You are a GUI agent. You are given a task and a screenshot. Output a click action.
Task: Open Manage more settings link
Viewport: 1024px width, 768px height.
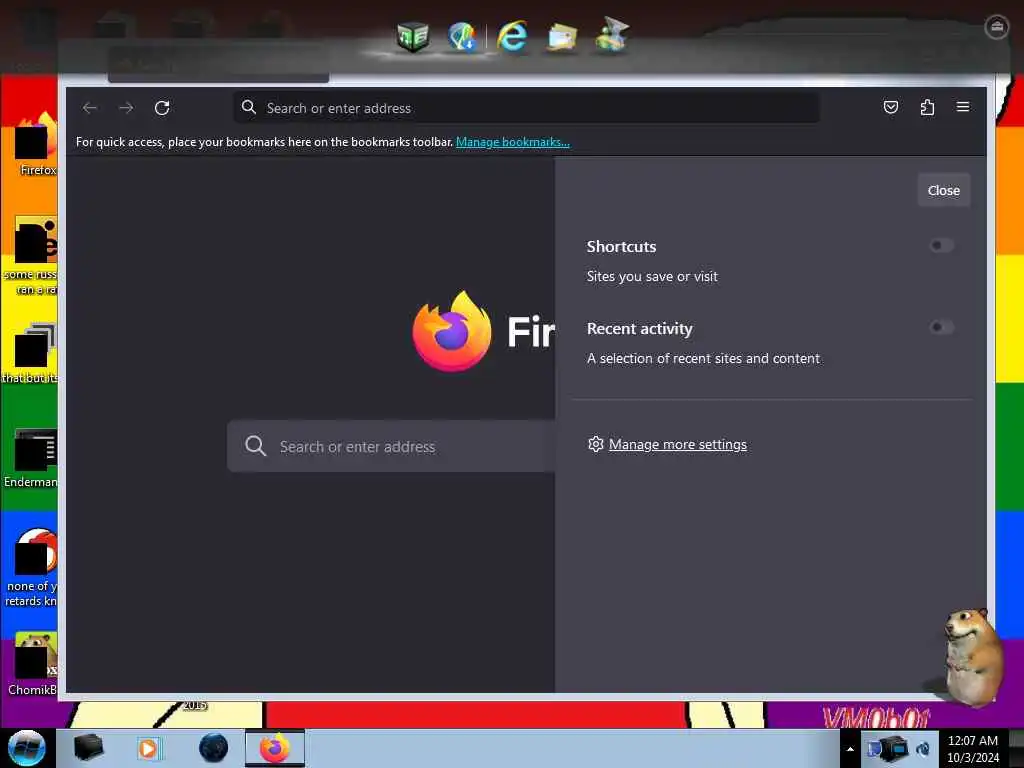[x=678, y=444]
